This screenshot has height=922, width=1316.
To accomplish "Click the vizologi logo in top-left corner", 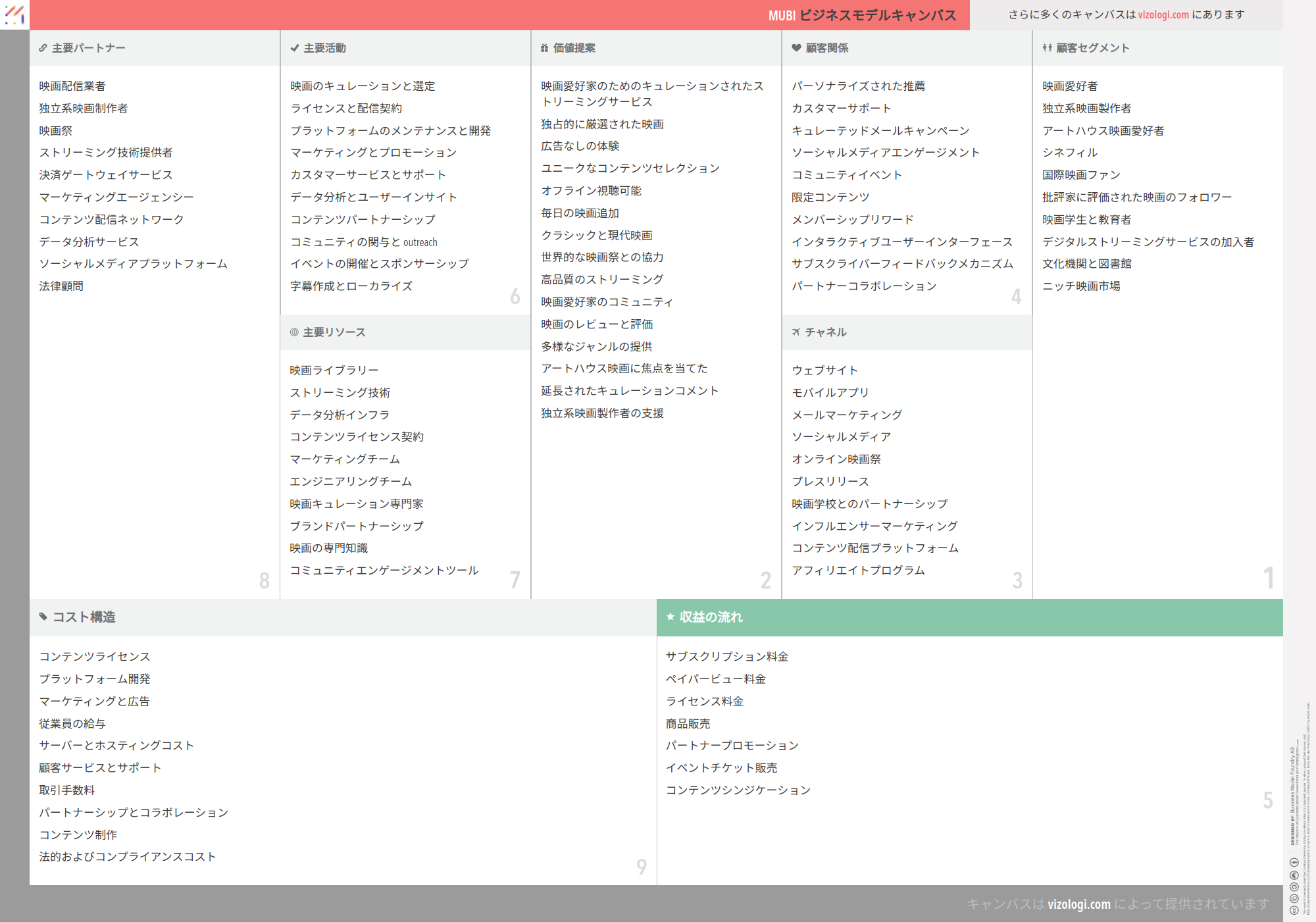I will click(14, 14).
